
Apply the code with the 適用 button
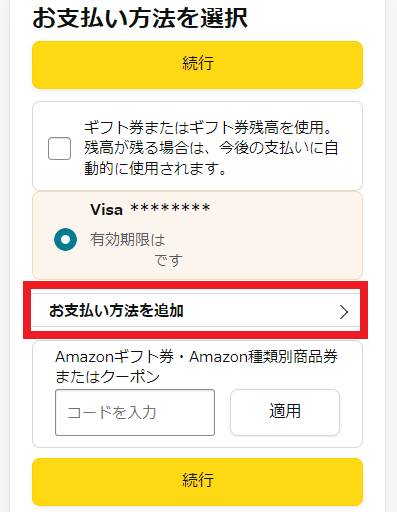(x=285, y=412)
